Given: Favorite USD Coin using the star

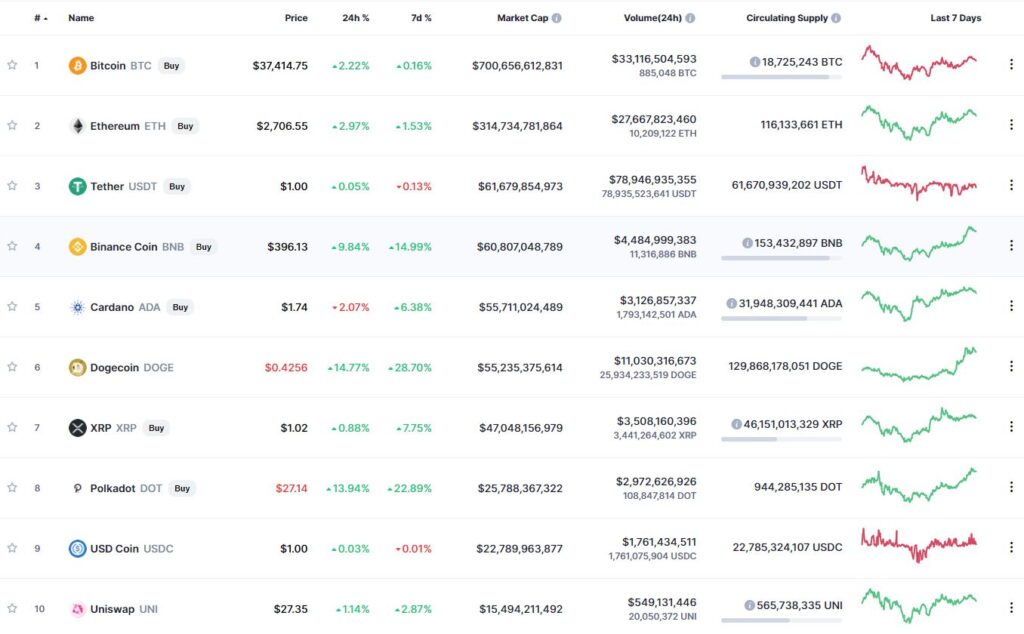Looking at the screenshot, I should coord(12,548).
